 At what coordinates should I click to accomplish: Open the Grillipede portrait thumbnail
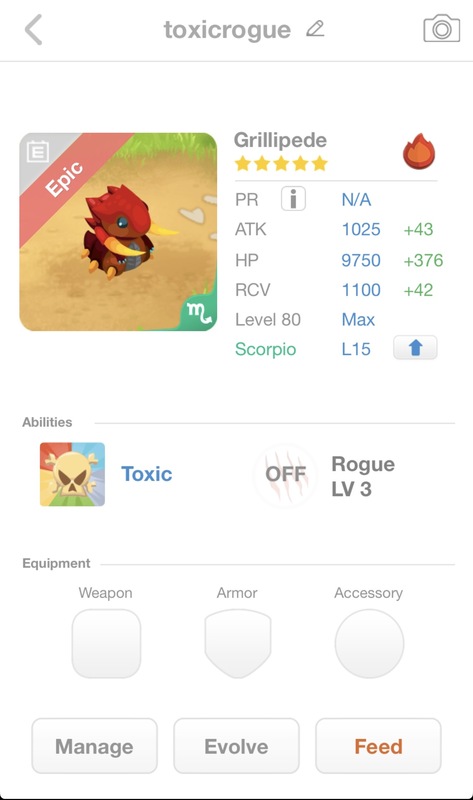118,232
